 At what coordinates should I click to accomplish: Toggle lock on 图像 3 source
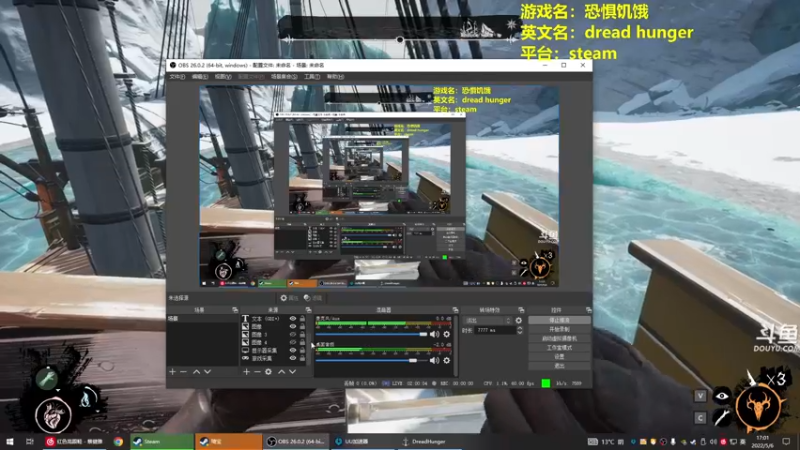coord(303,335)
